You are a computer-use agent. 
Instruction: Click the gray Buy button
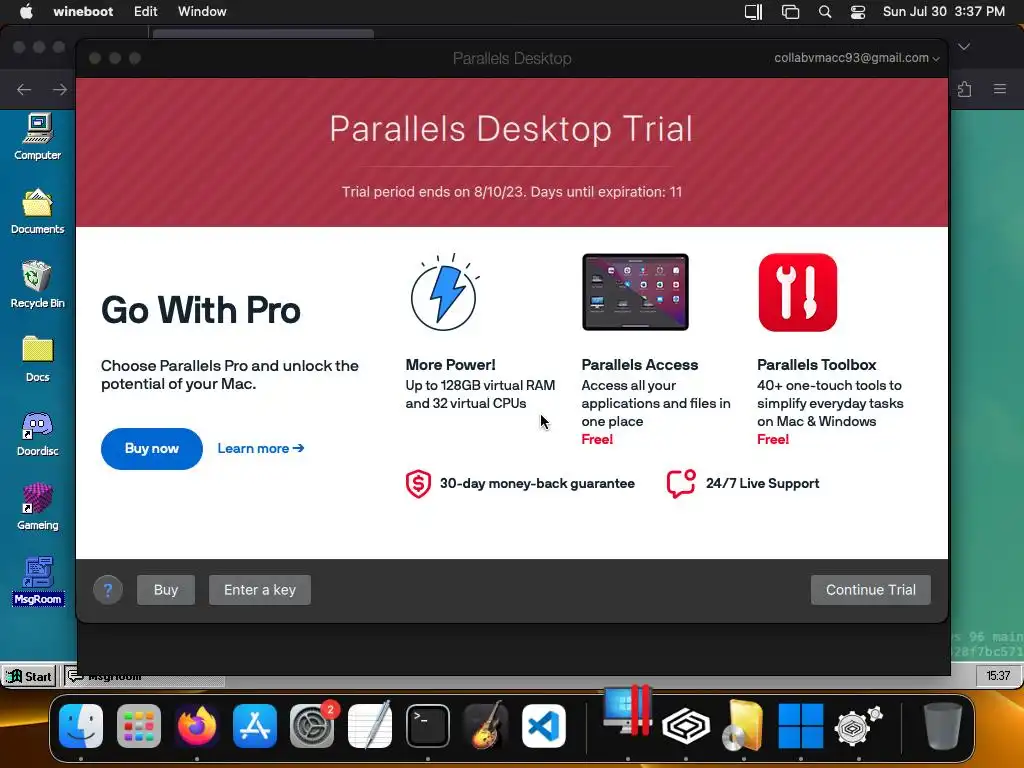[166, 590]
